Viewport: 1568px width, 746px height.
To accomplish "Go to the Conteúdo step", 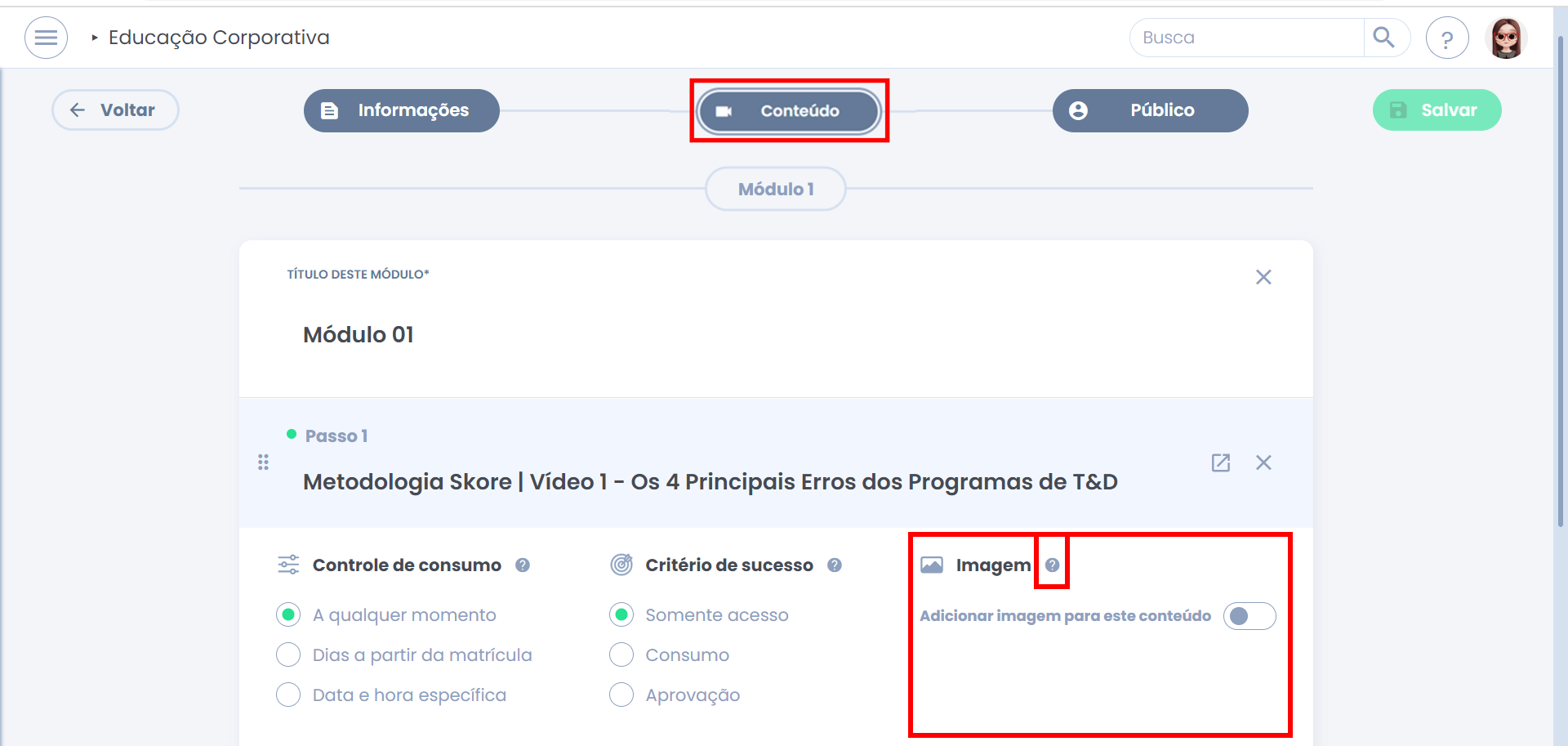I will click(789, 110).
